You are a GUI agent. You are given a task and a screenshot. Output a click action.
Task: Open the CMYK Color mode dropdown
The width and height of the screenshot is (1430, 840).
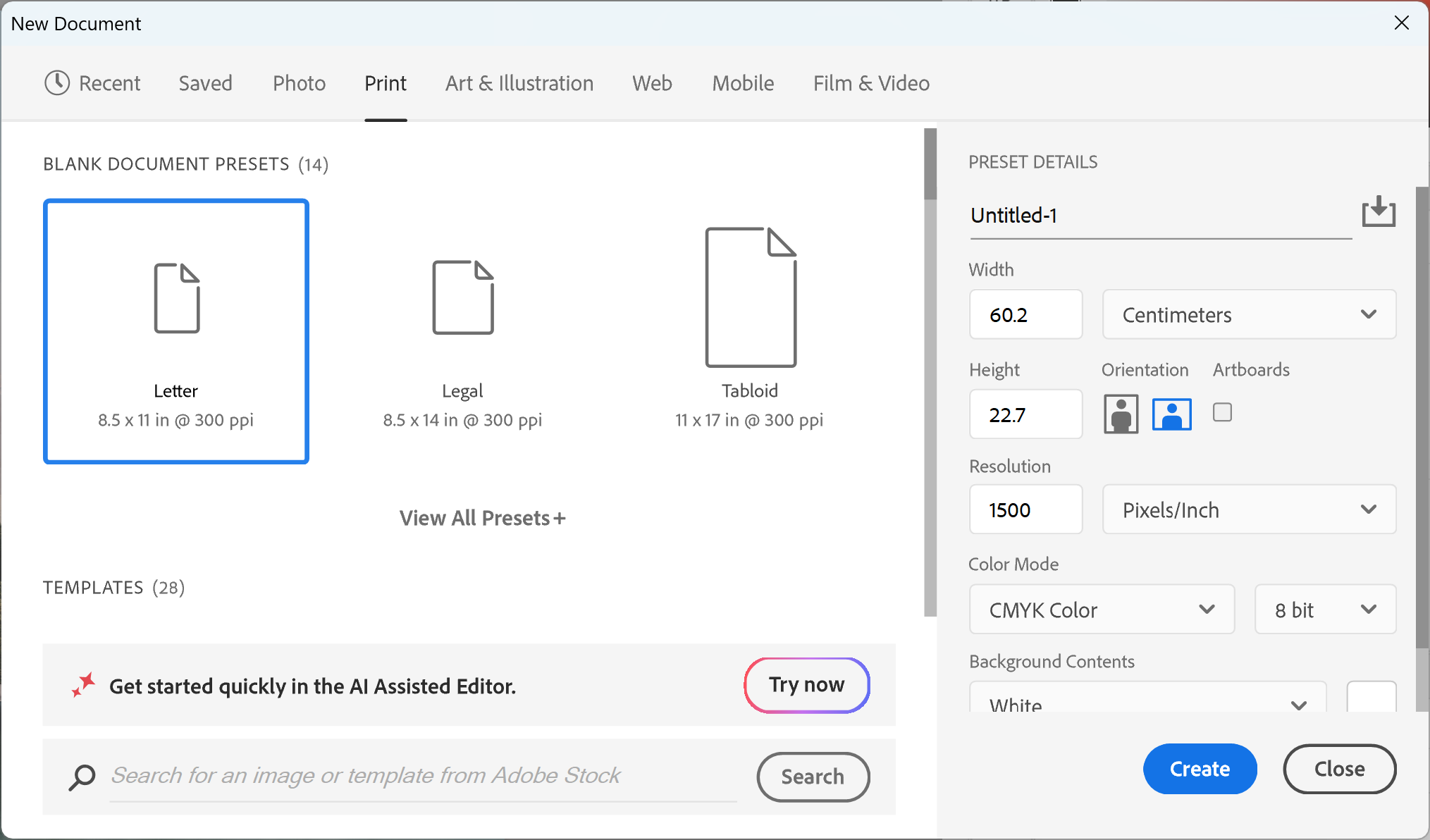click(x=1102, y=610)
